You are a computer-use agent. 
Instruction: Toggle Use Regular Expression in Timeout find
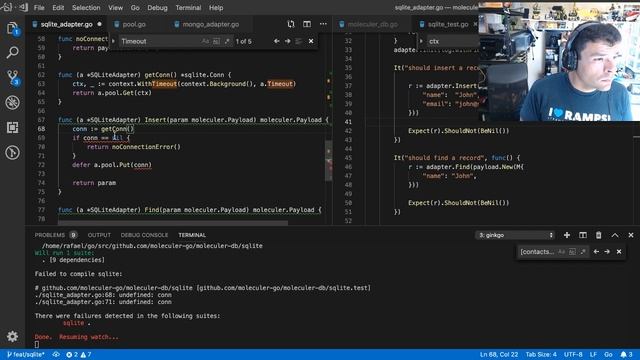227,41
